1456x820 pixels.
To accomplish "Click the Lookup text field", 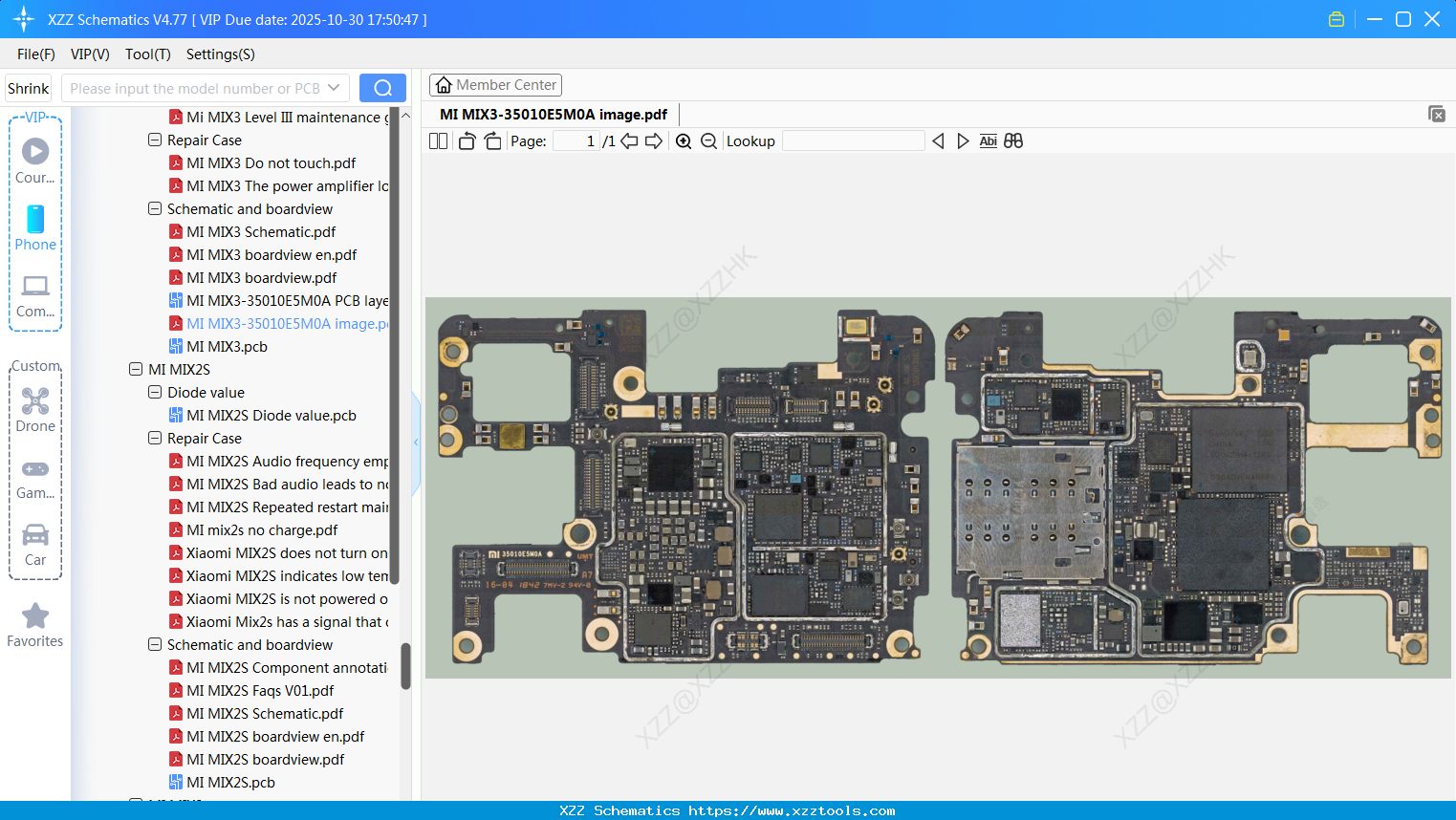I will click(x=853, y=141).
